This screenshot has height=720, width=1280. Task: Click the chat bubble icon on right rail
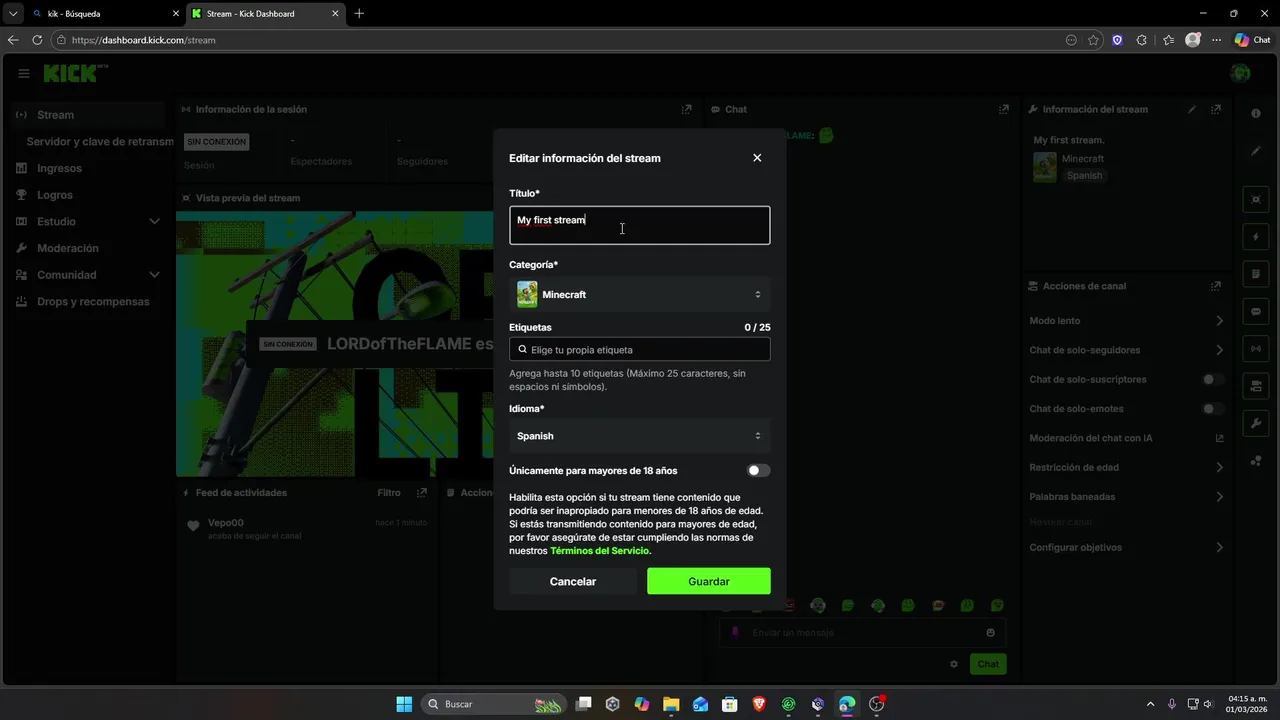(1257, 311)
